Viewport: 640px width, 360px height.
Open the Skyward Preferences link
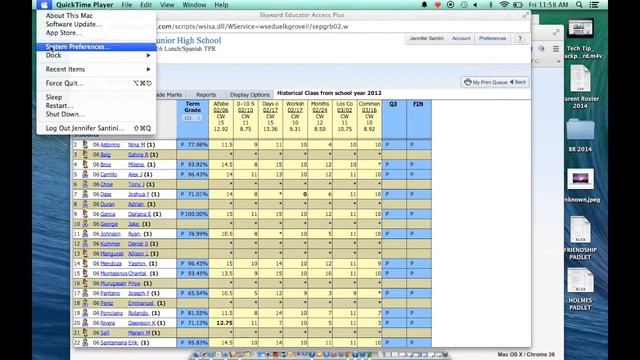(x=492, y=38)
